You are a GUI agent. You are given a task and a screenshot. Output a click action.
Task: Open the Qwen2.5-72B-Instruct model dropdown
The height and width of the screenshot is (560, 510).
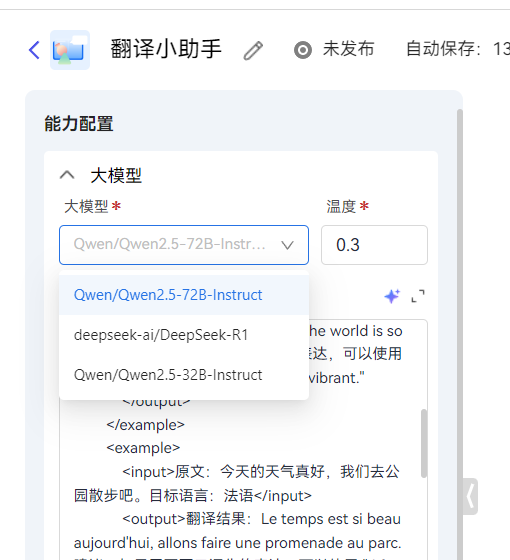184,245
